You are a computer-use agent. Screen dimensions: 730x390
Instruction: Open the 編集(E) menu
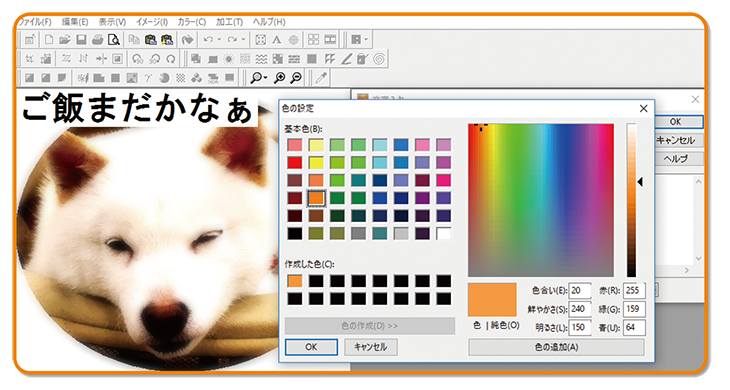tap(75, 22)
